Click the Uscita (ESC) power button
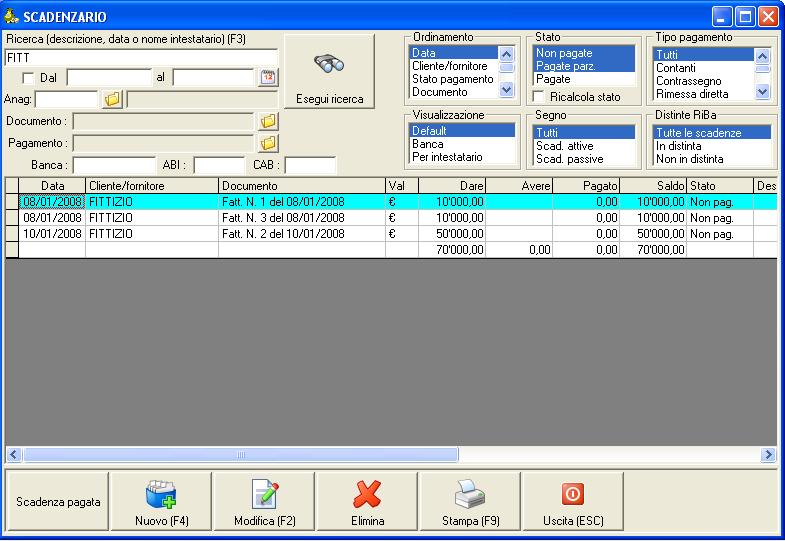This screenshot has height=541, width=785. click(x=573, y=501)
